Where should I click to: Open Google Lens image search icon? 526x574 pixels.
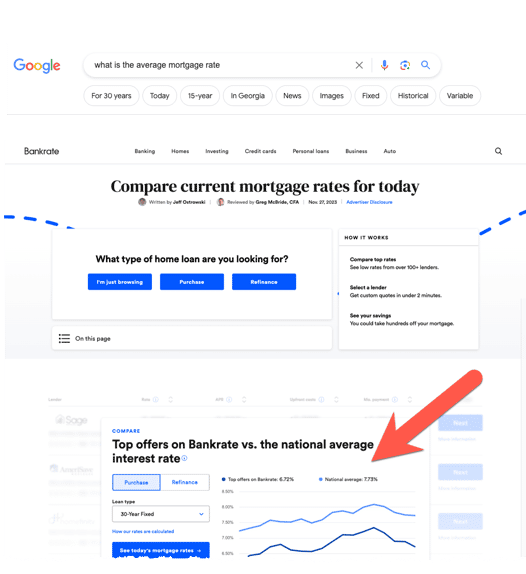[405, 65]
